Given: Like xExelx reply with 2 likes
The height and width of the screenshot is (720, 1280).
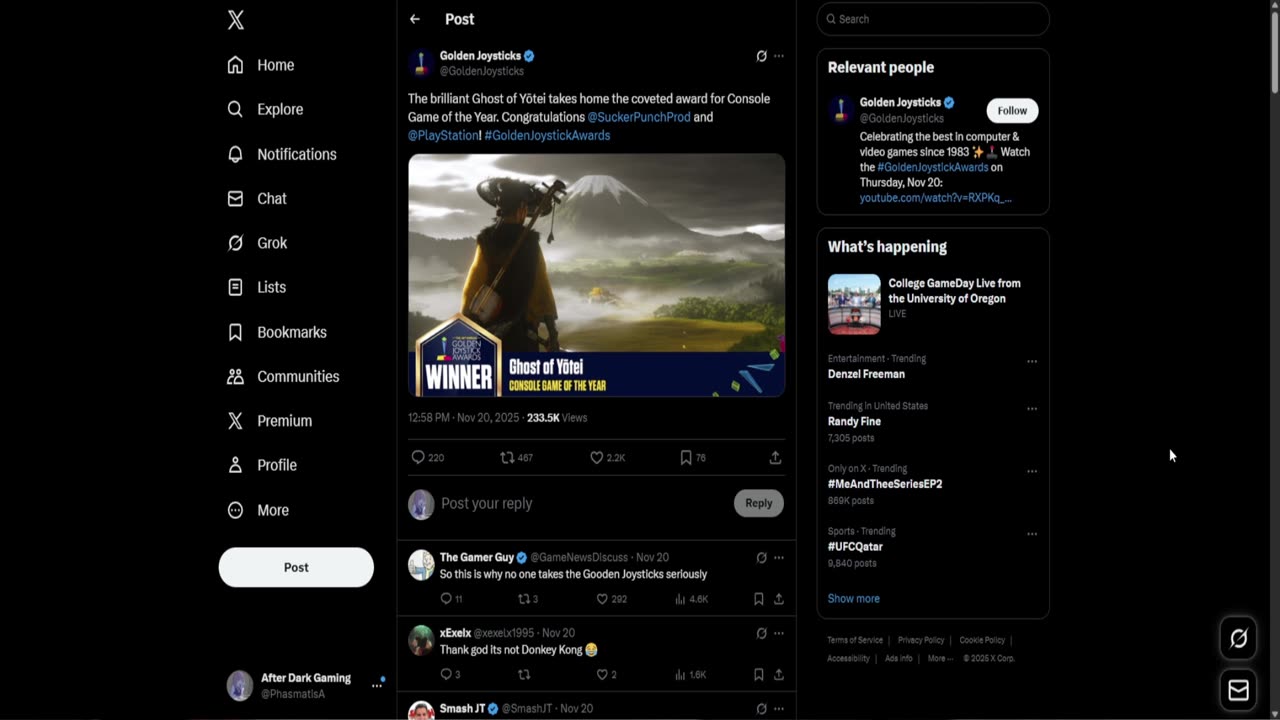Looking at the screenshot, I should point(607,675).
